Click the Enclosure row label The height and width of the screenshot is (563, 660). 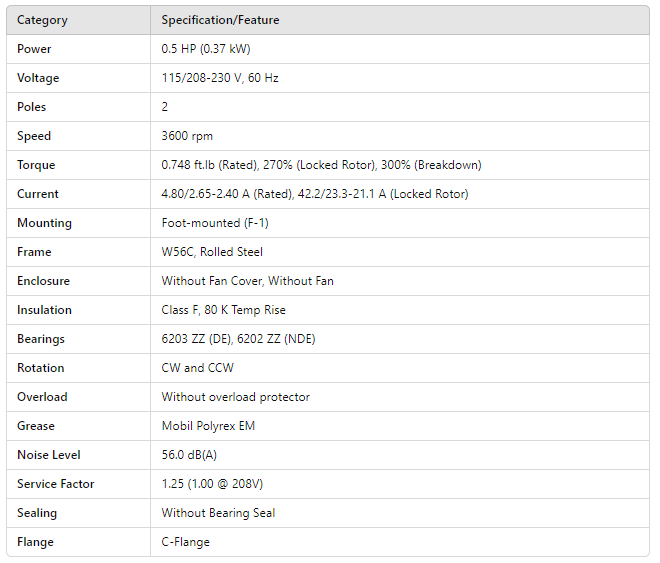(43, 281)
